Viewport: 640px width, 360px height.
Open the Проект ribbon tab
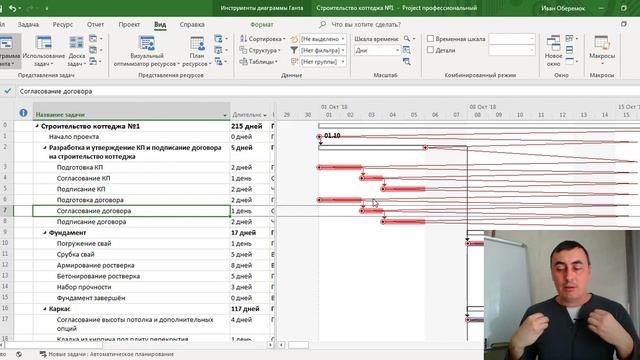click(x=129, y=24)
